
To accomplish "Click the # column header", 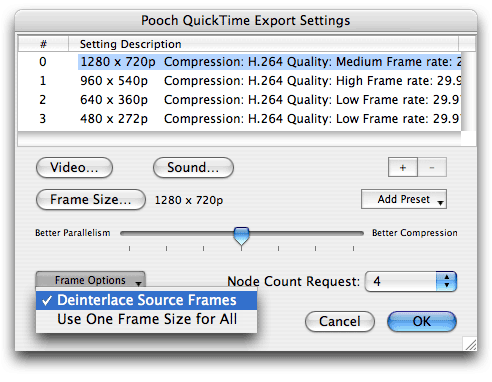I will pyautogui.click(x=43, y=44).
